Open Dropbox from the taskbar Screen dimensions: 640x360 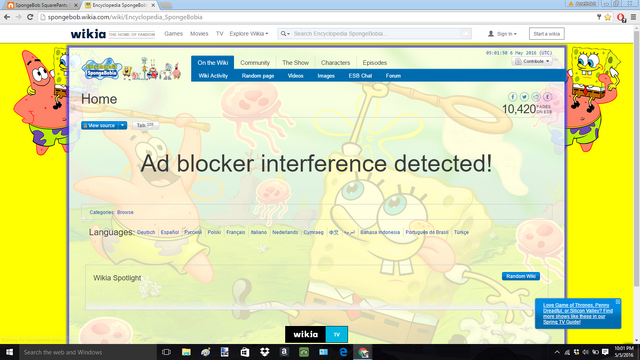coord(264,352)
